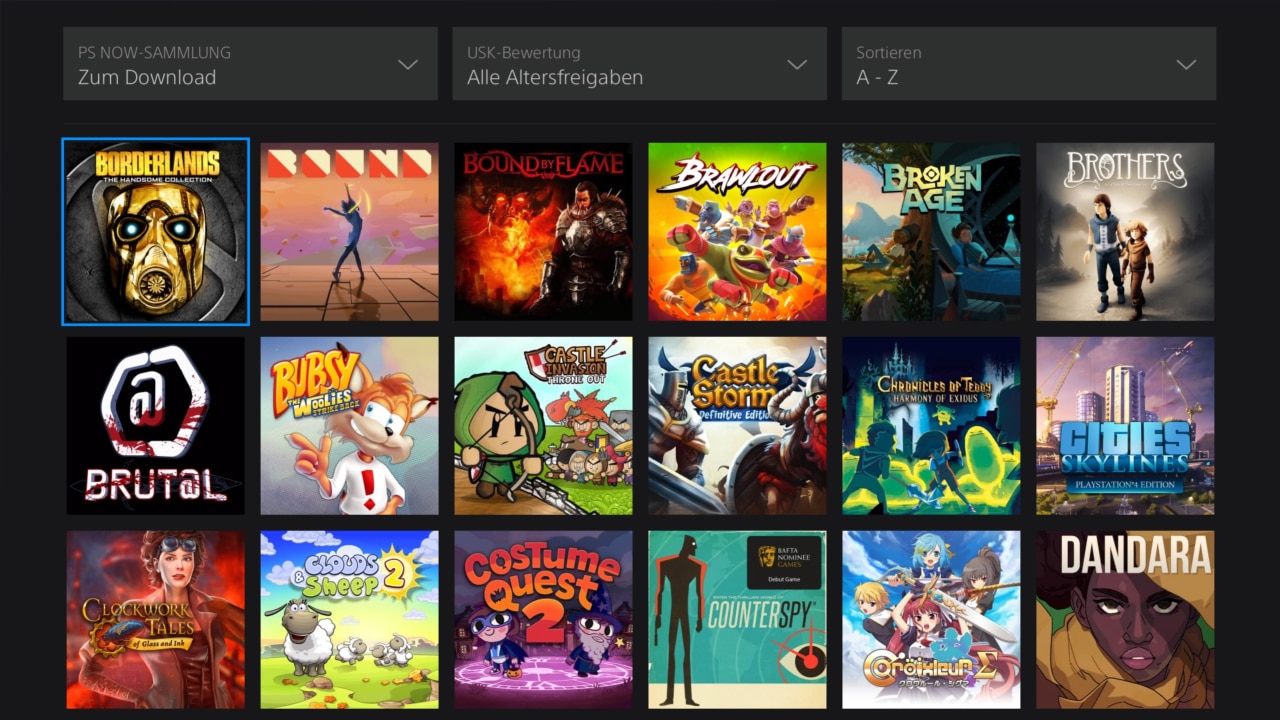Open the Croixleur Sigma game cover
1280x720 pixels.
[x=931, y=620]
